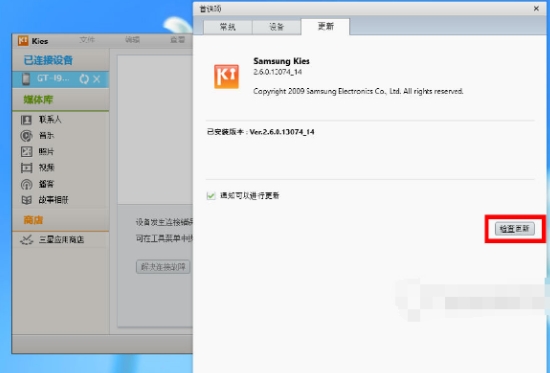Click the installed version text Ver.2.6.0.13074_14
This screenshot has height=373, width=550.
[x=282, y=132]
